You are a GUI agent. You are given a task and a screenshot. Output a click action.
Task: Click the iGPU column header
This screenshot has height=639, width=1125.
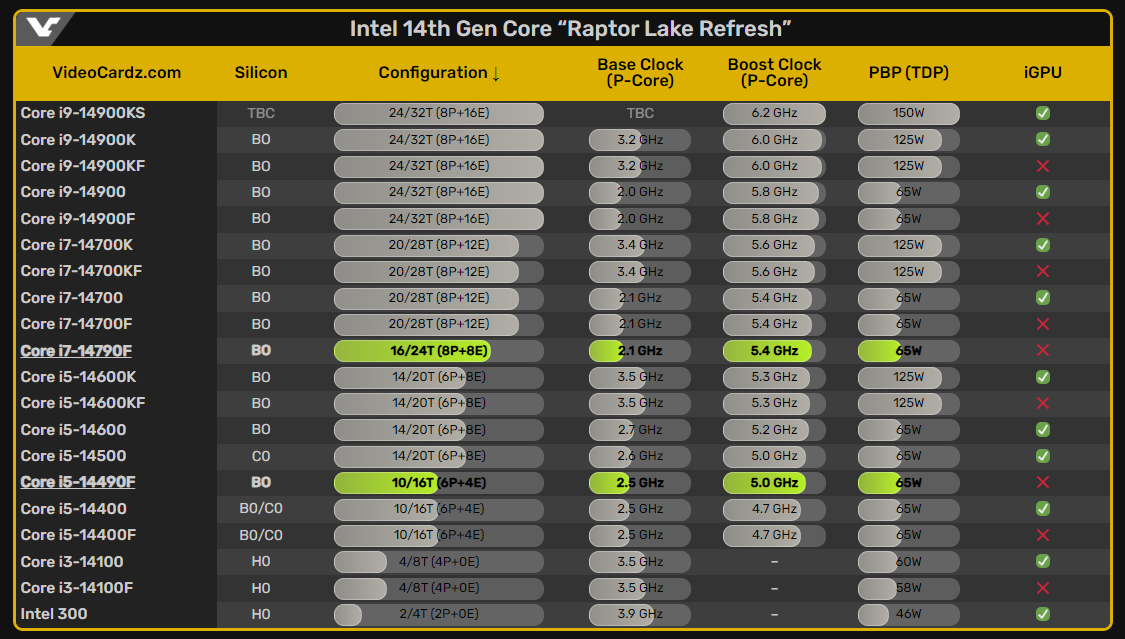1042,72
